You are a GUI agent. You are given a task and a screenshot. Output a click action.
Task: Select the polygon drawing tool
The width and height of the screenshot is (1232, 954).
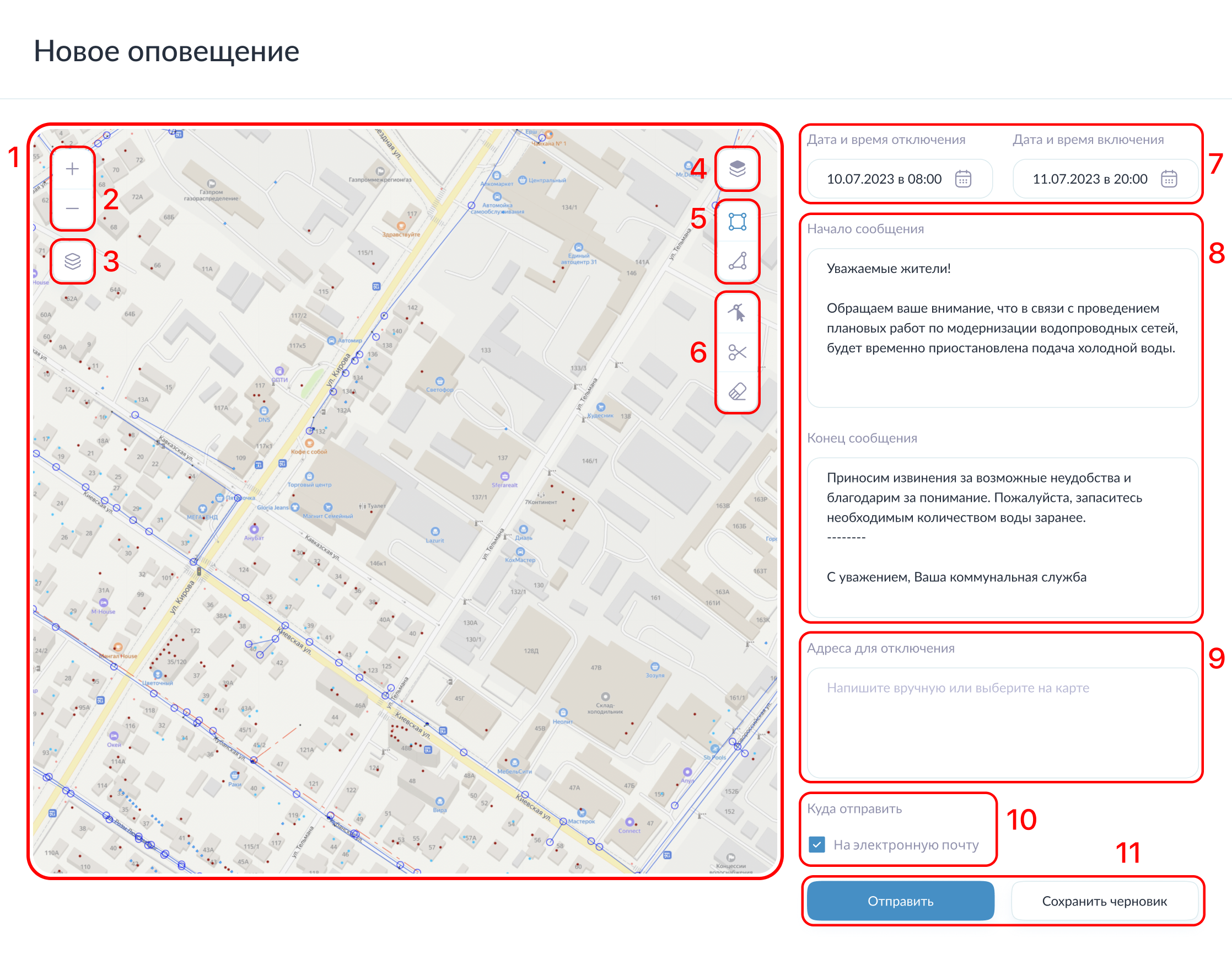[x=738, y=261]
